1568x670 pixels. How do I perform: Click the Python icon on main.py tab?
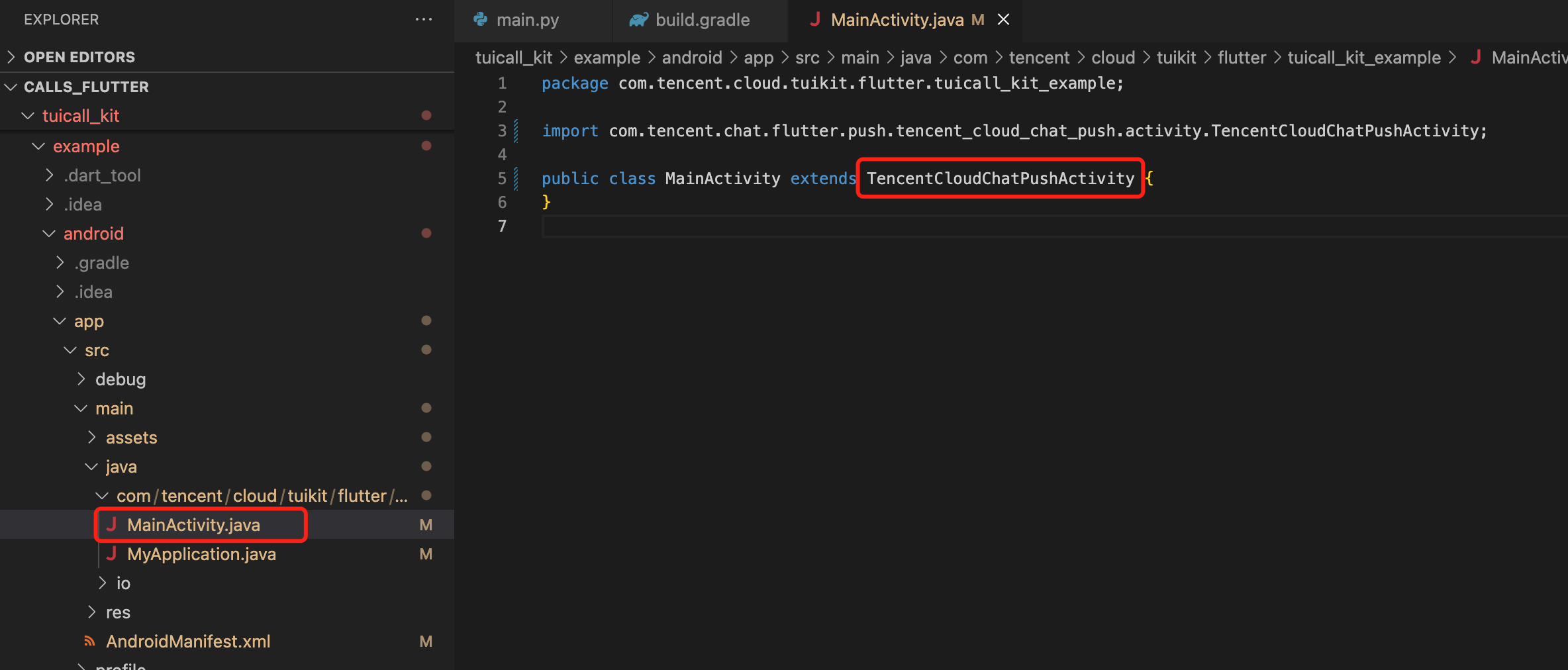481,20
